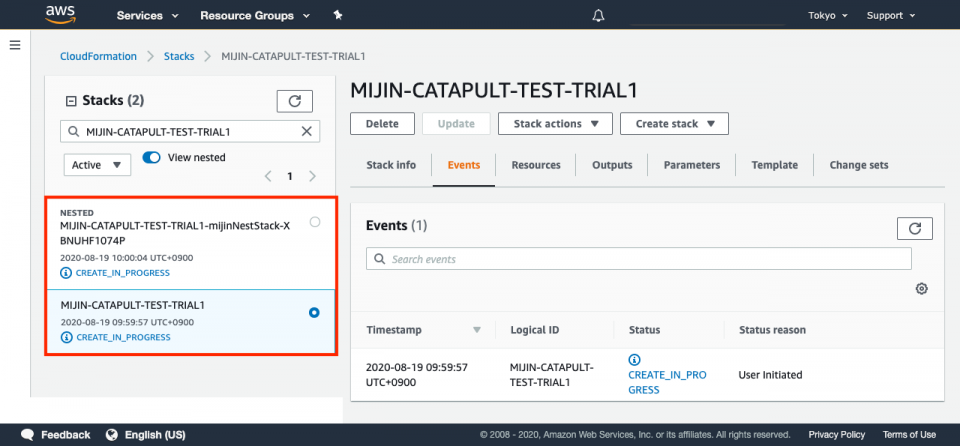Select the mijinNestStack nested stack radio
This screenshot has width=960, height=446.
click(x=315, y=222)
